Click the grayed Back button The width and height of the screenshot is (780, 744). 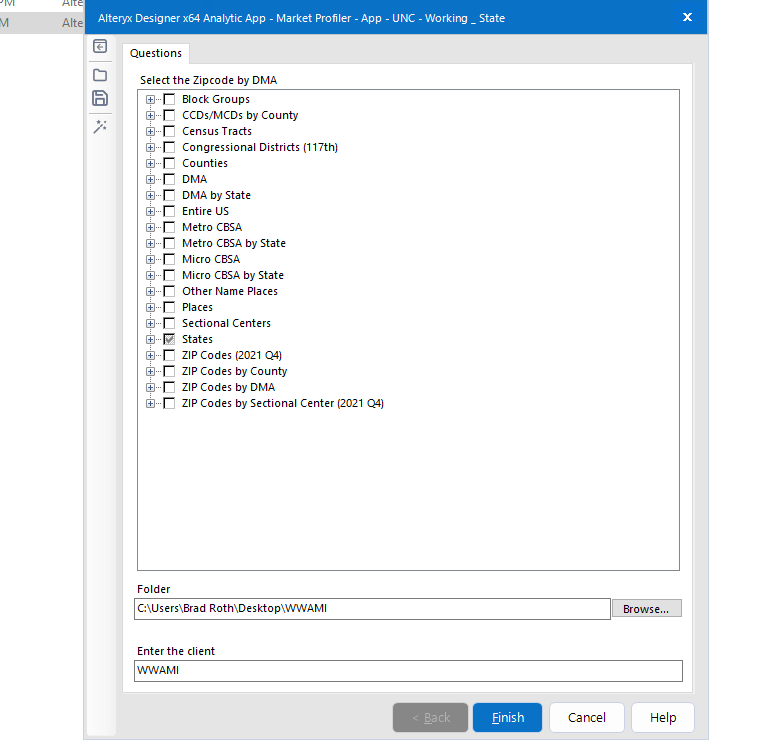point(430,717)
